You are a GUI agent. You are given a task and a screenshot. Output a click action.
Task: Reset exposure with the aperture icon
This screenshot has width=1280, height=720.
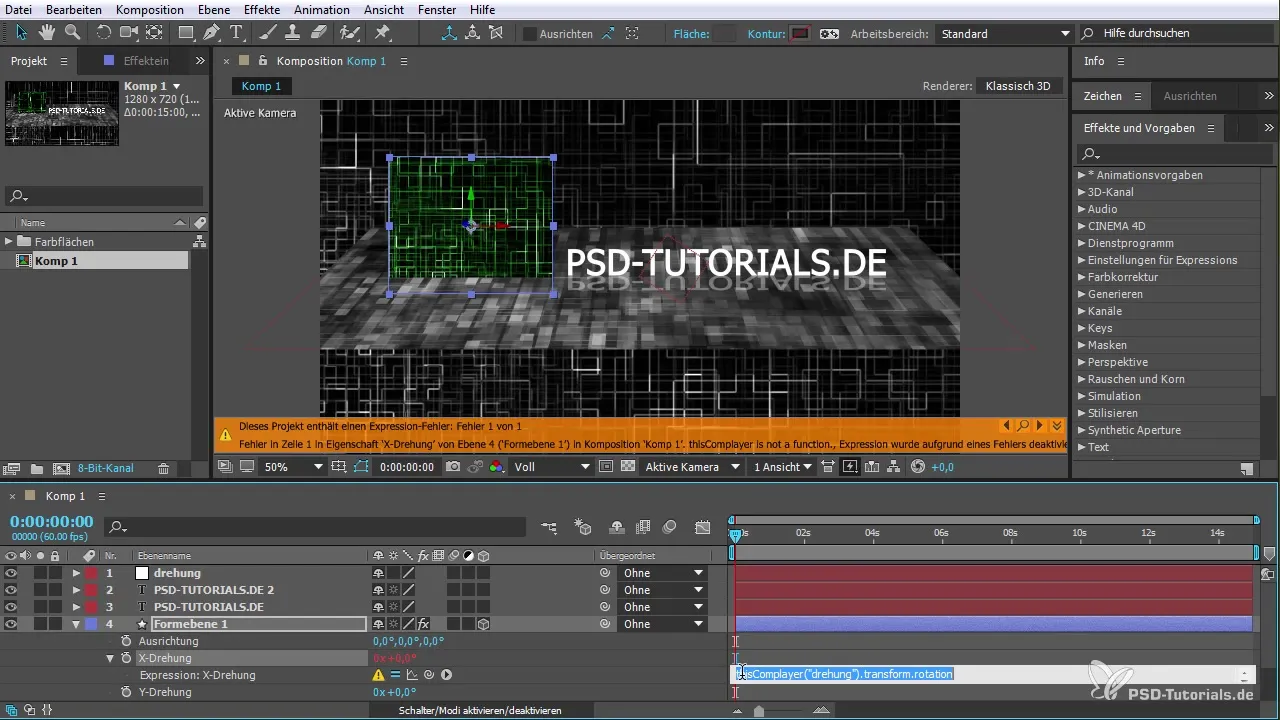918,467
